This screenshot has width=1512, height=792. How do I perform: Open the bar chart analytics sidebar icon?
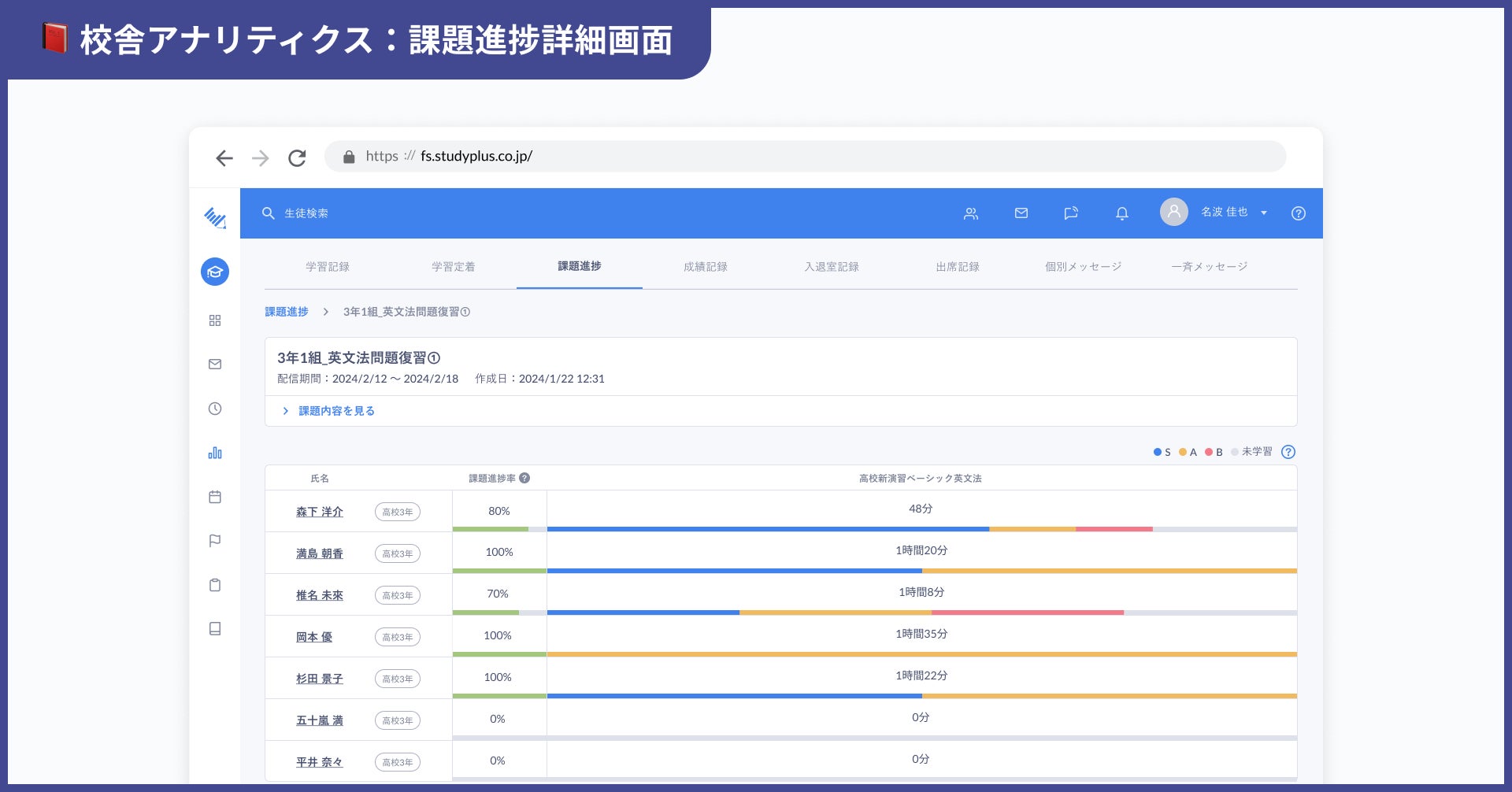(214, 453)
